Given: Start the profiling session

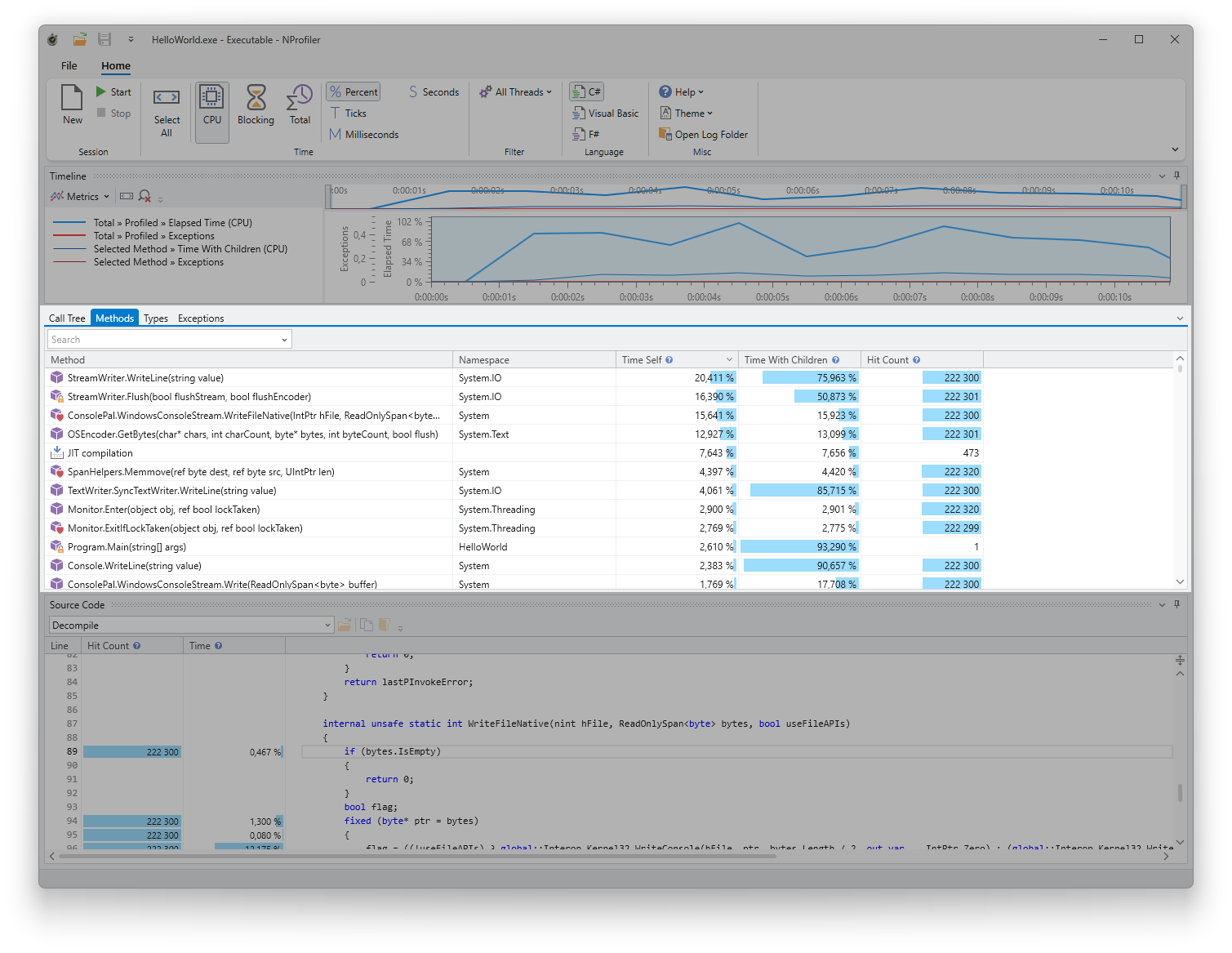Looking at the screenshot, I should pos(113,92).
